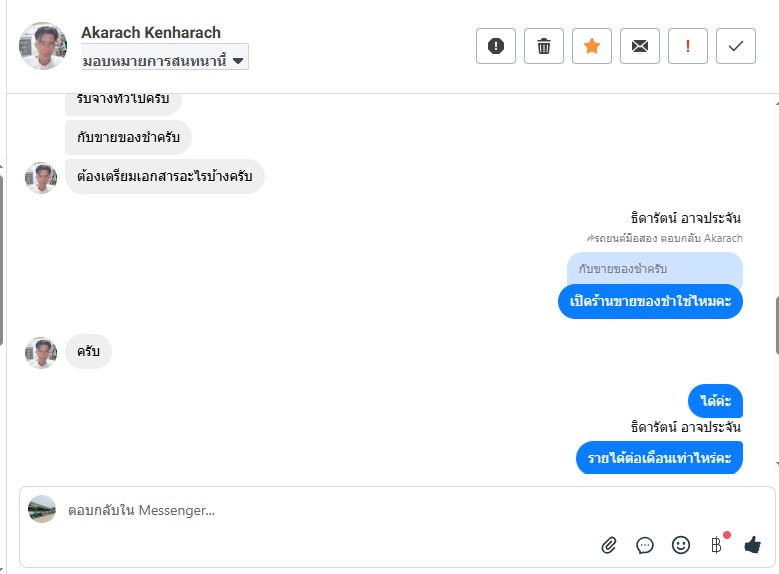Screen dimensions: 779x574
Task: Open the emoji picker
Action: coord(681,545)
